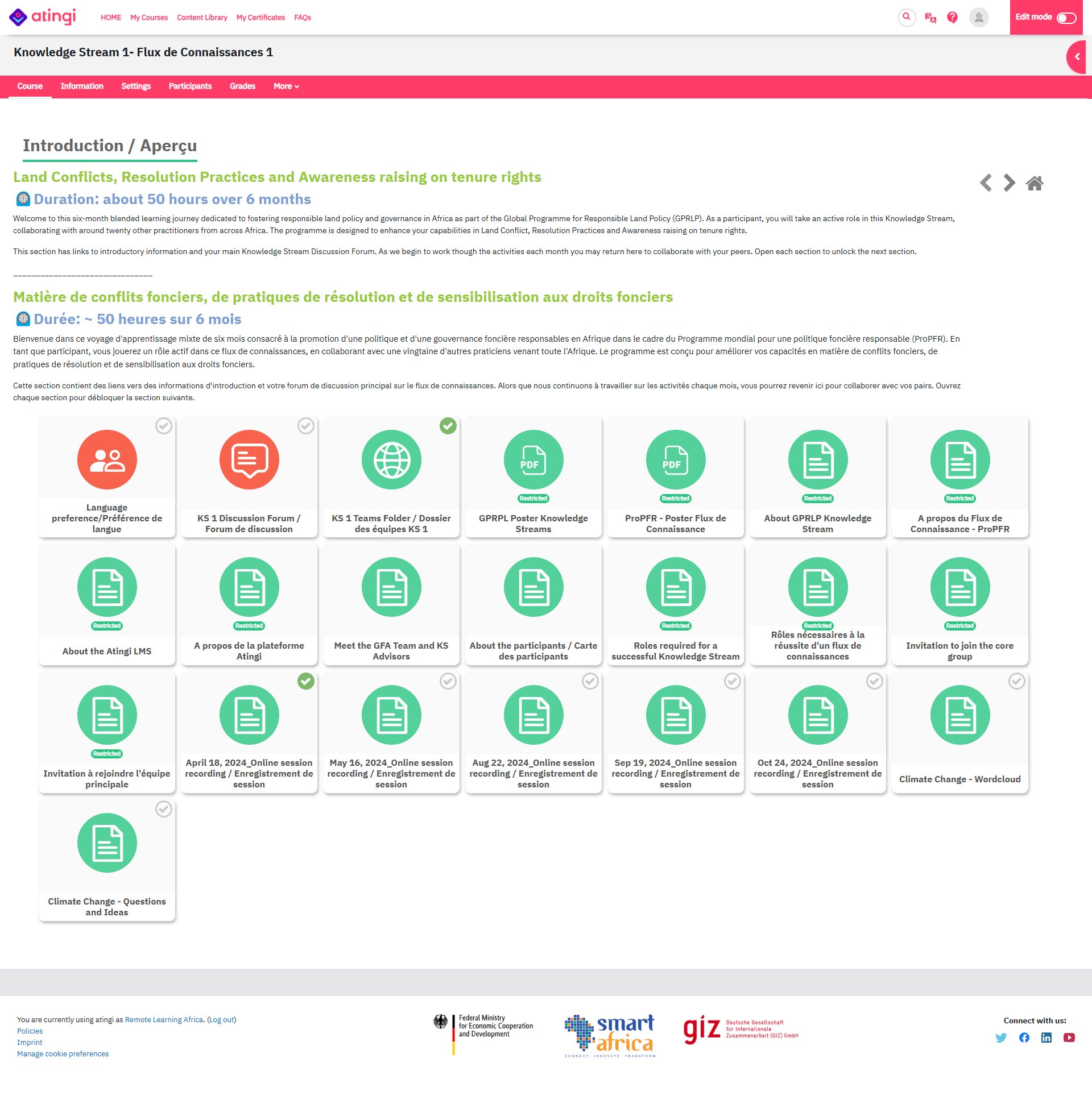This screenshot has height=1095, width=1092.
Task: Click the Log out link
Action: coord(222,1019)
